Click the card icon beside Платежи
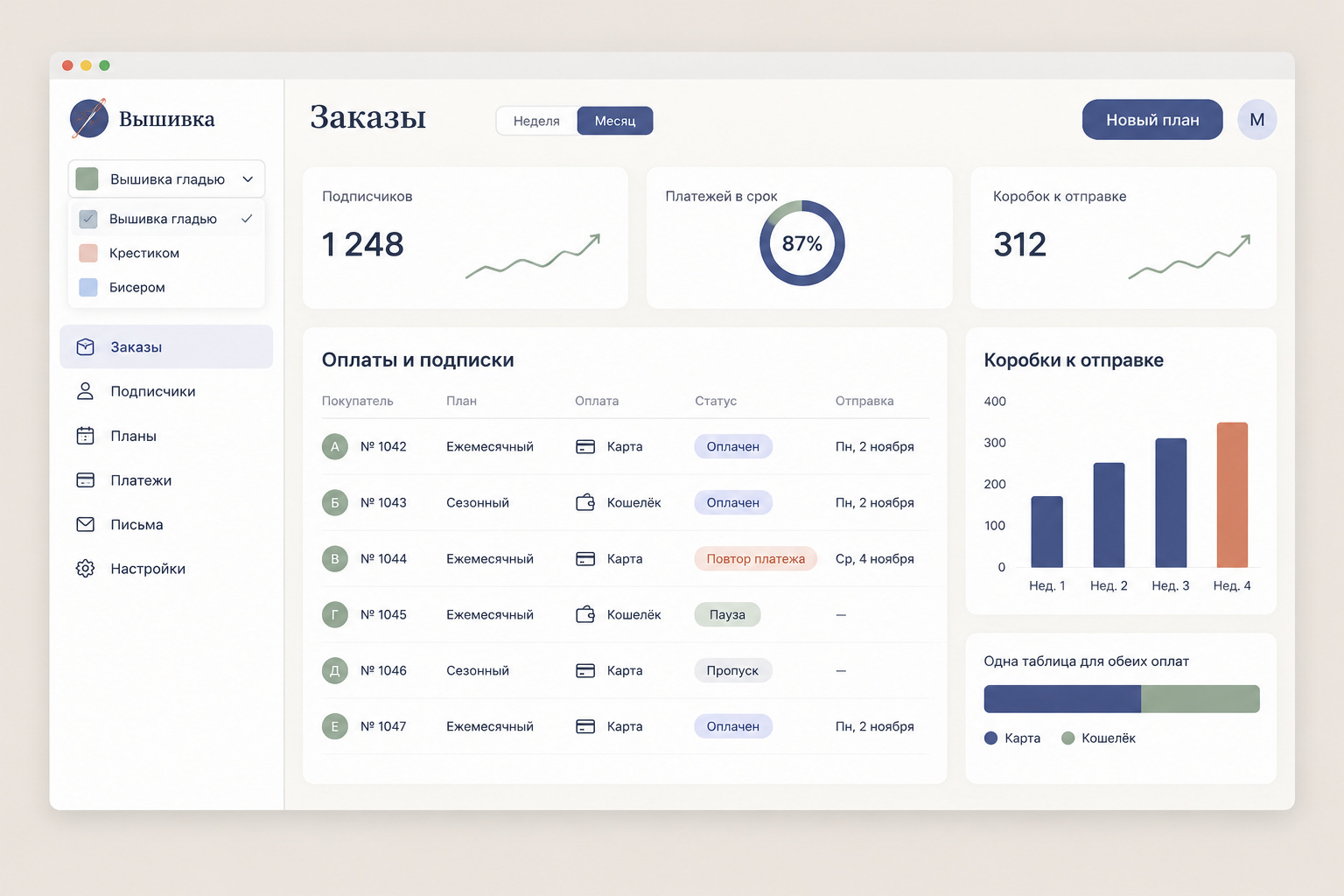Image resolution: width=1344 pixels, height=896 pixels. click(x=85, y=480)
